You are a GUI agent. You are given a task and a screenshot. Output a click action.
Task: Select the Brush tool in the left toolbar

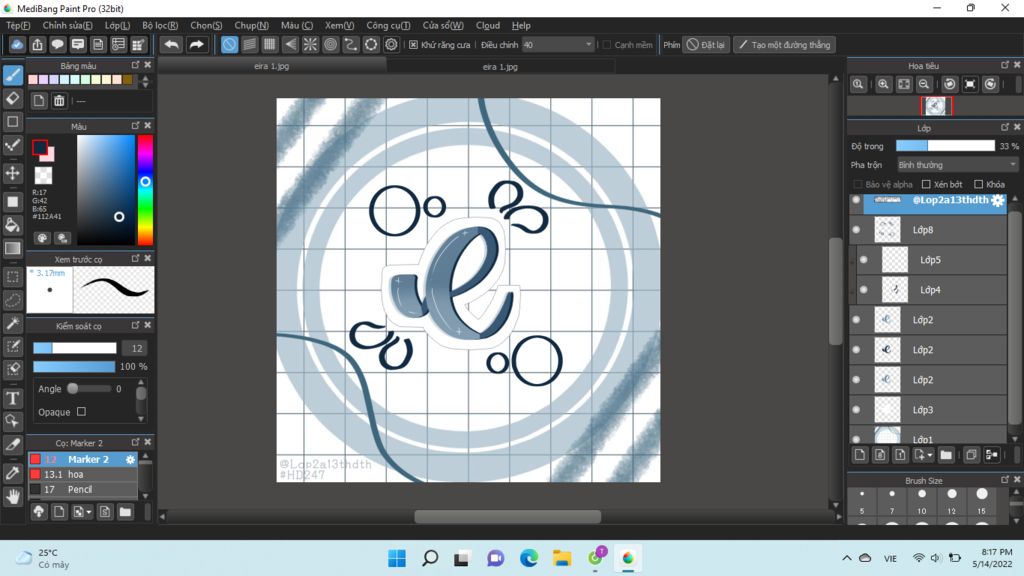[12, 75]
